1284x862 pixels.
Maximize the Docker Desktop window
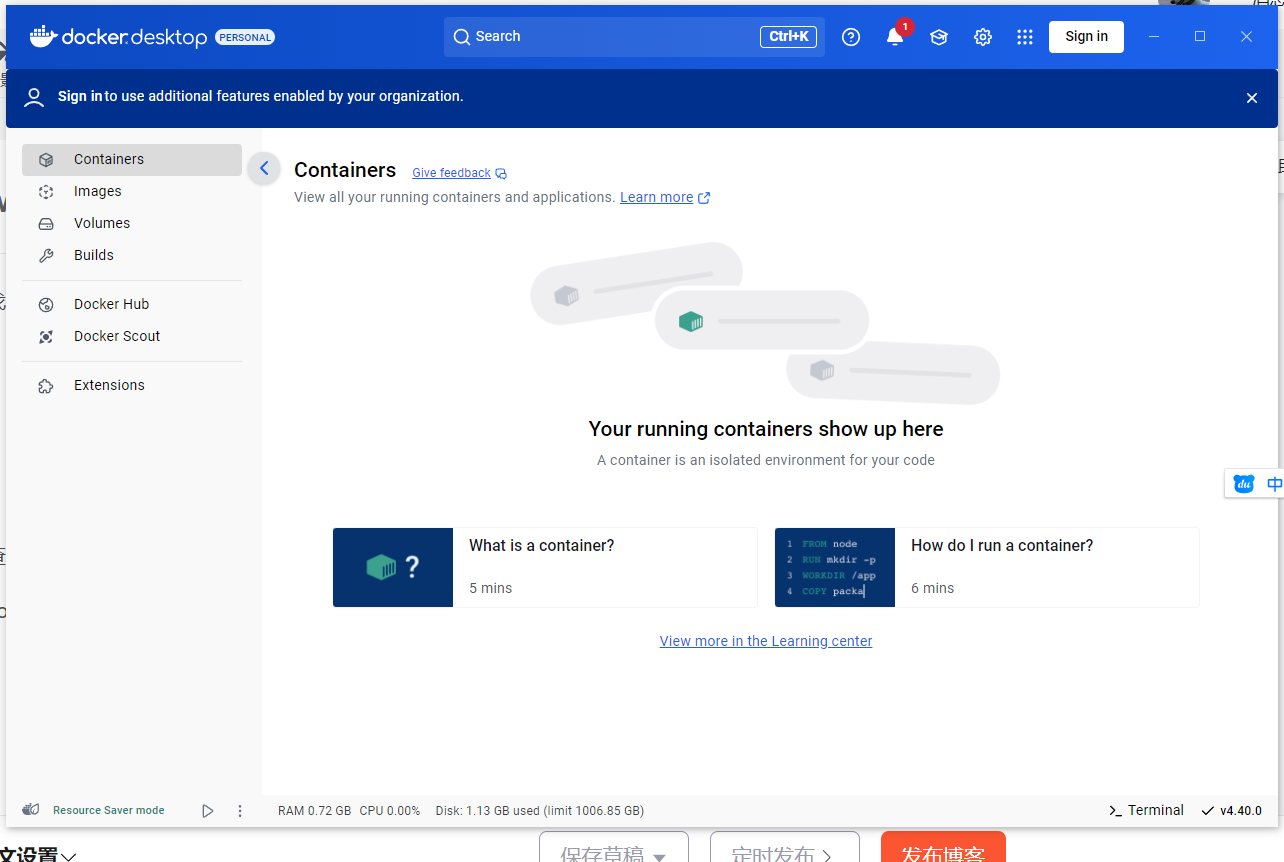[1200, 37]
